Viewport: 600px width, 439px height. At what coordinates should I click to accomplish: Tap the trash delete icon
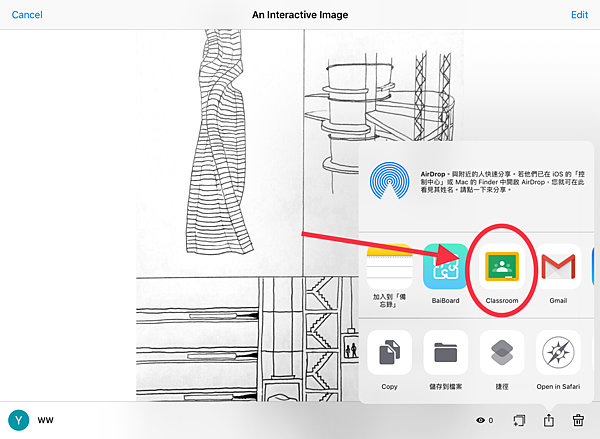tap(578, 420)
